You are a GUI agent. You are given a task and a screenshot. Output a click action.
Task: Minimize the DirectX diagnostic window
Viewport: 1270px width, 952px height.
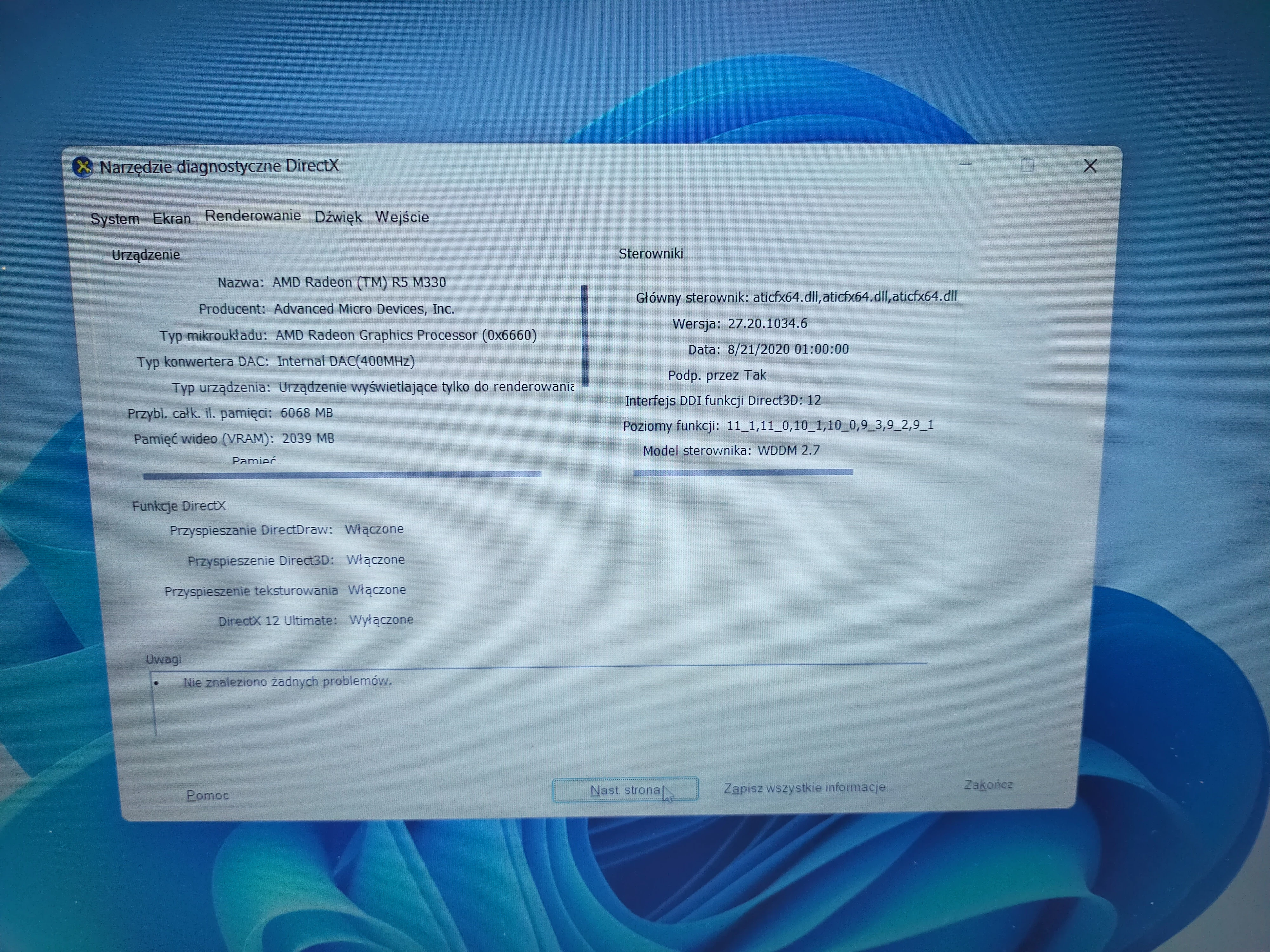pyautogui.click(x=965, y=165)
